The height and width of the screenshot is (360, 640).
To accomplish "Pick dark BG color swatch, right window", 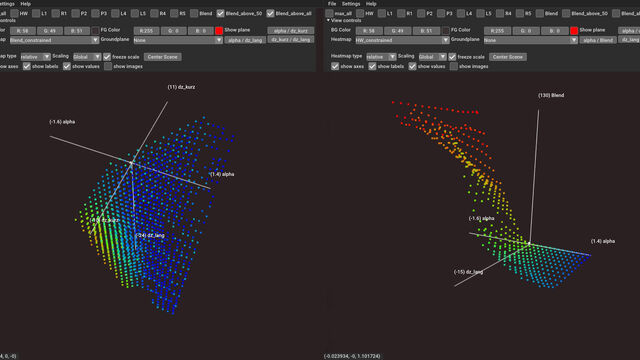I will (x=445, y=31).
